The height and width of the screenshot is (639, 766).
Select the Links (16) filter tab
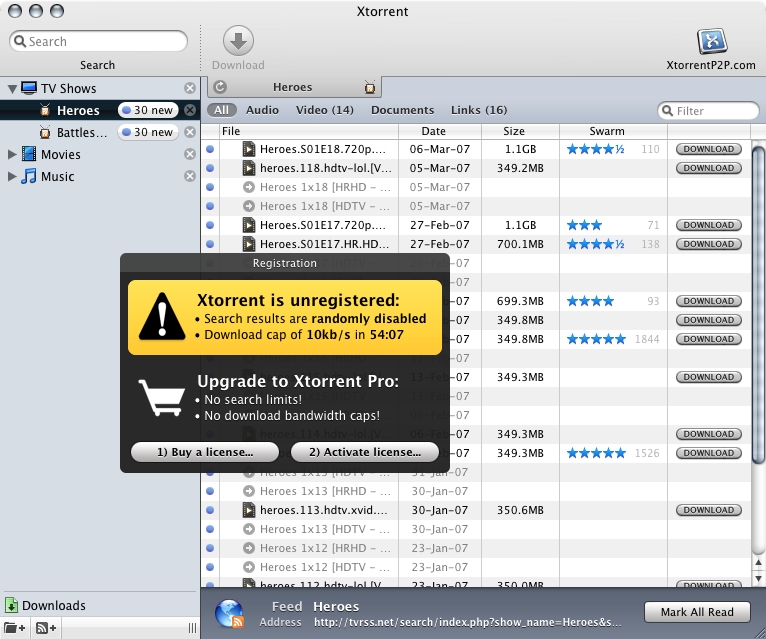click(x=479, y=110)
